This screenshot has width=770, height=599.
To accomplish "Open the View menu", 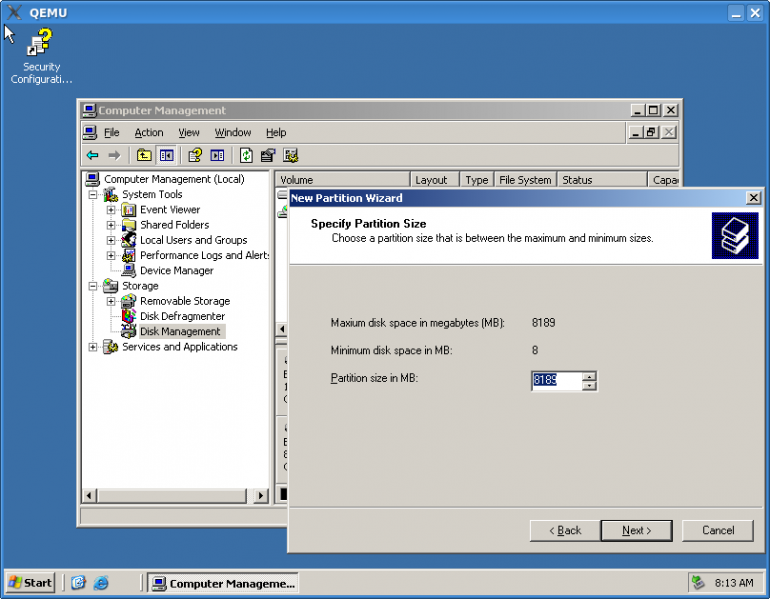I will pyautogui.click(x=189, y=132).
